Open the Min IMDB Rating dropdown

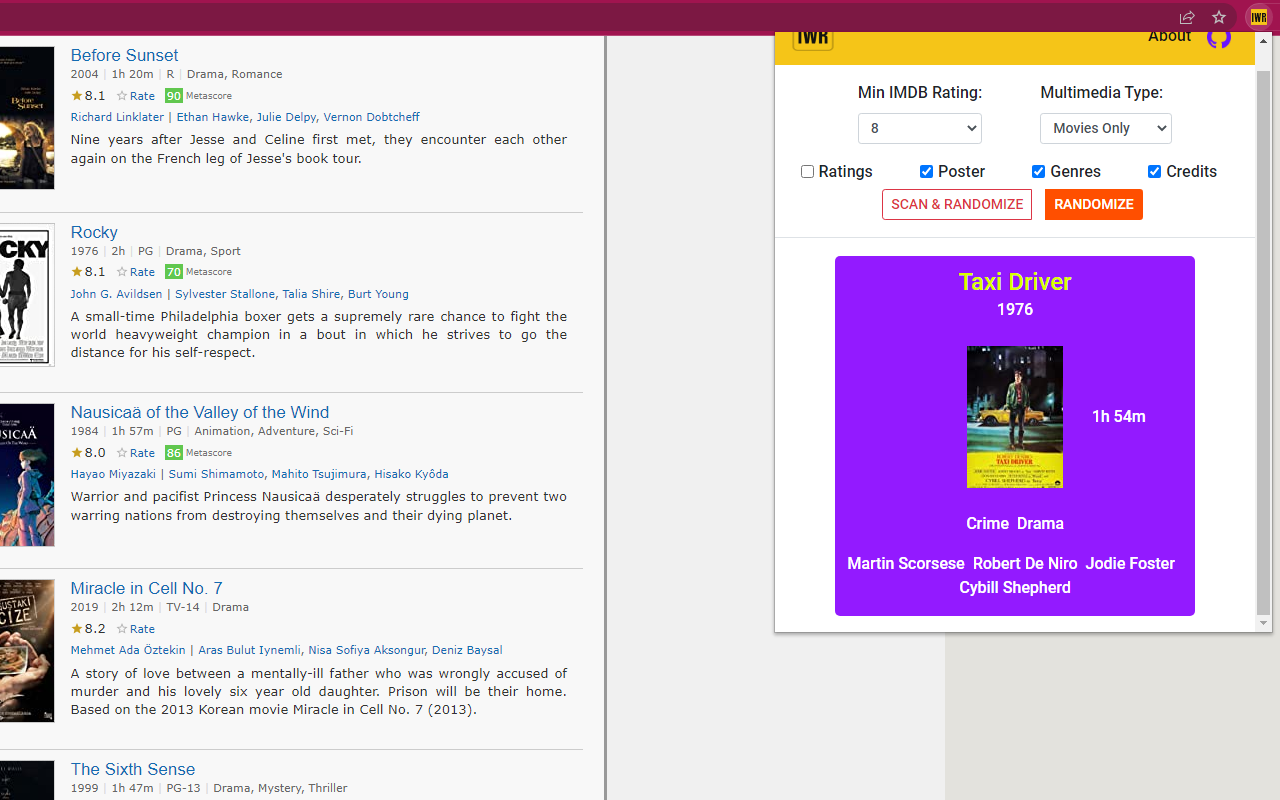click(920, 128)
